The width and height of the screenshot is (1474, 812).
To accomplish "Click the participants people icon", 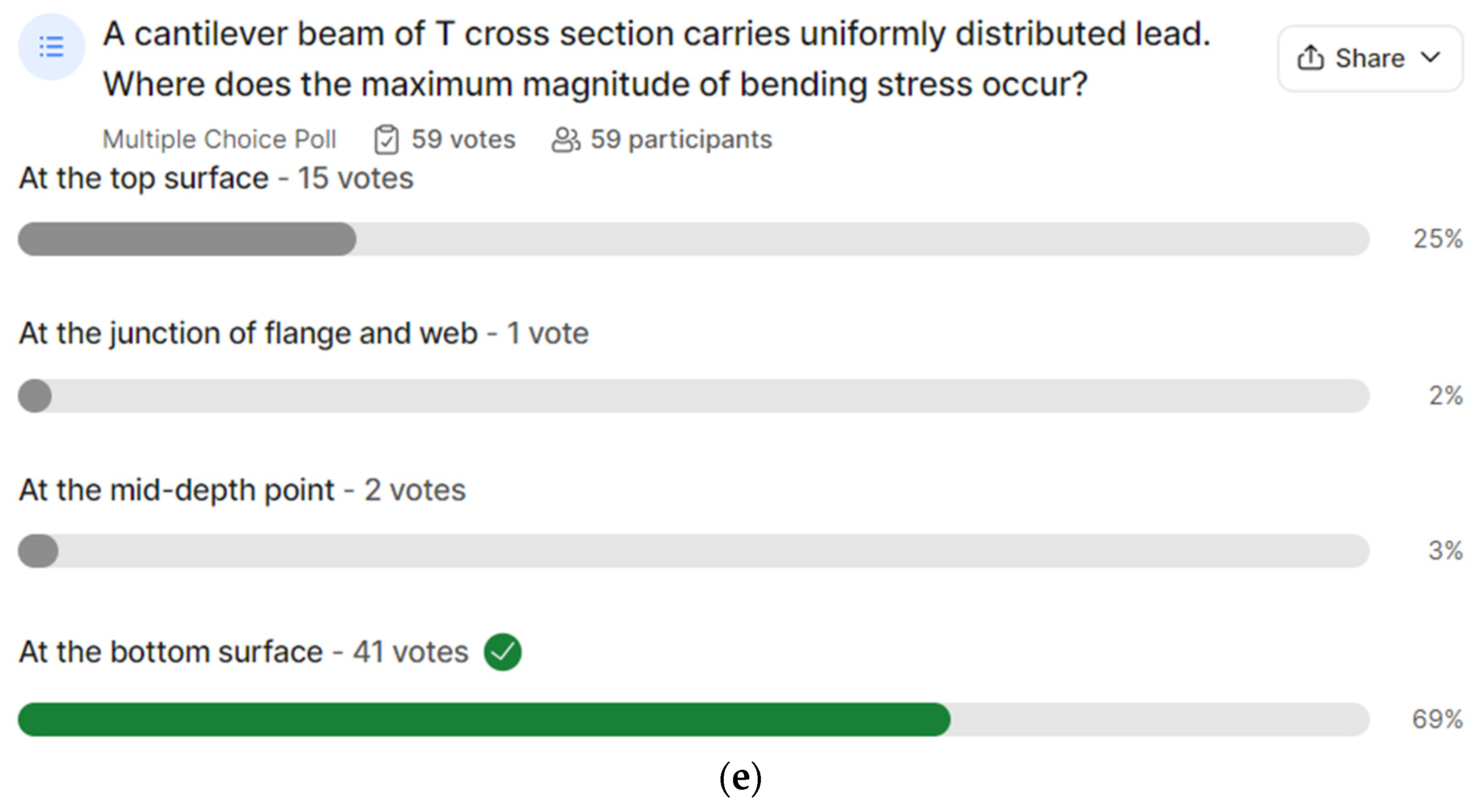I will (565, 140).
